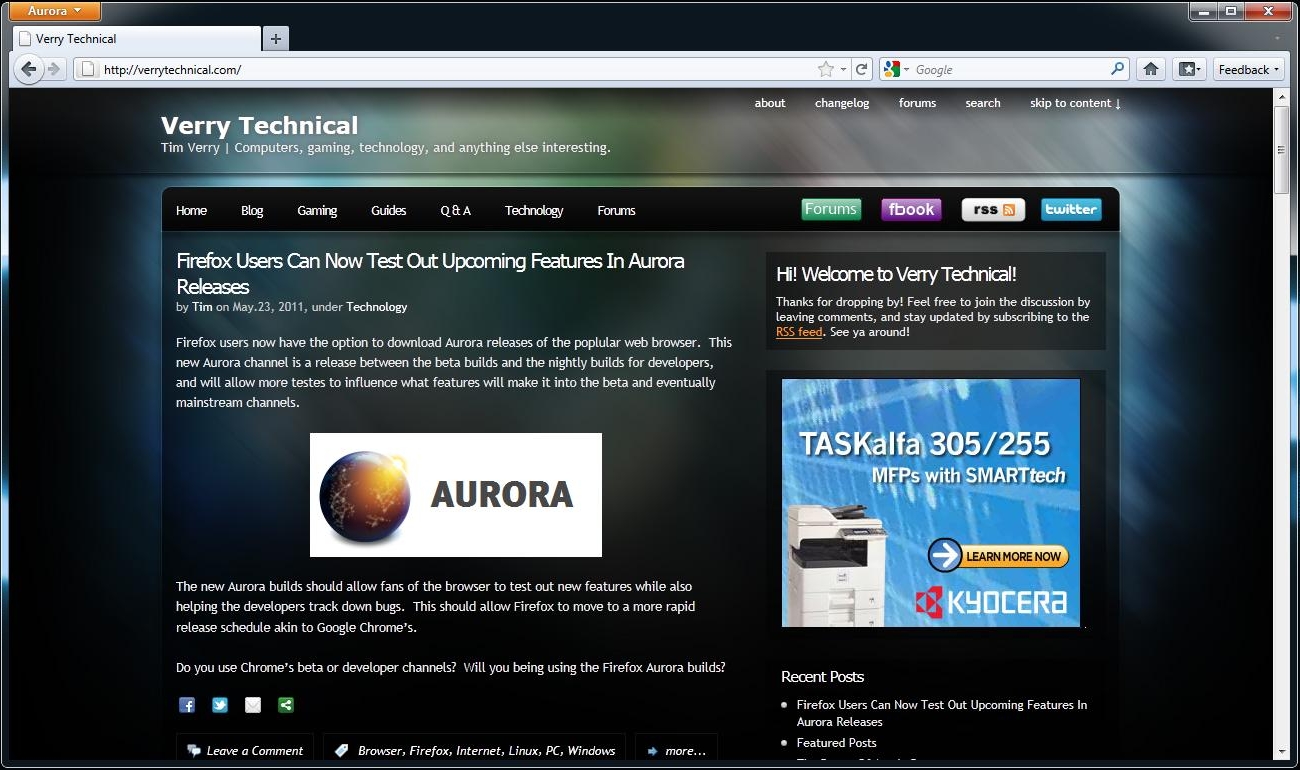Open the Google search engine selector
This screenshot has width=1300, height=770.
(896, 70)
